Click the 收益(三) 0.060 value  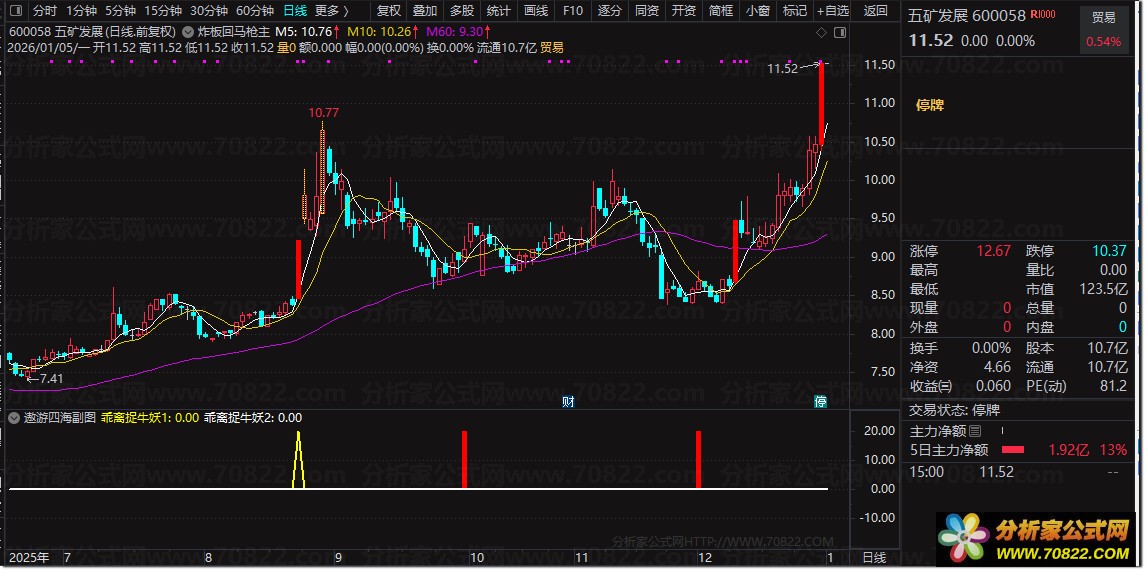point(994,386)
